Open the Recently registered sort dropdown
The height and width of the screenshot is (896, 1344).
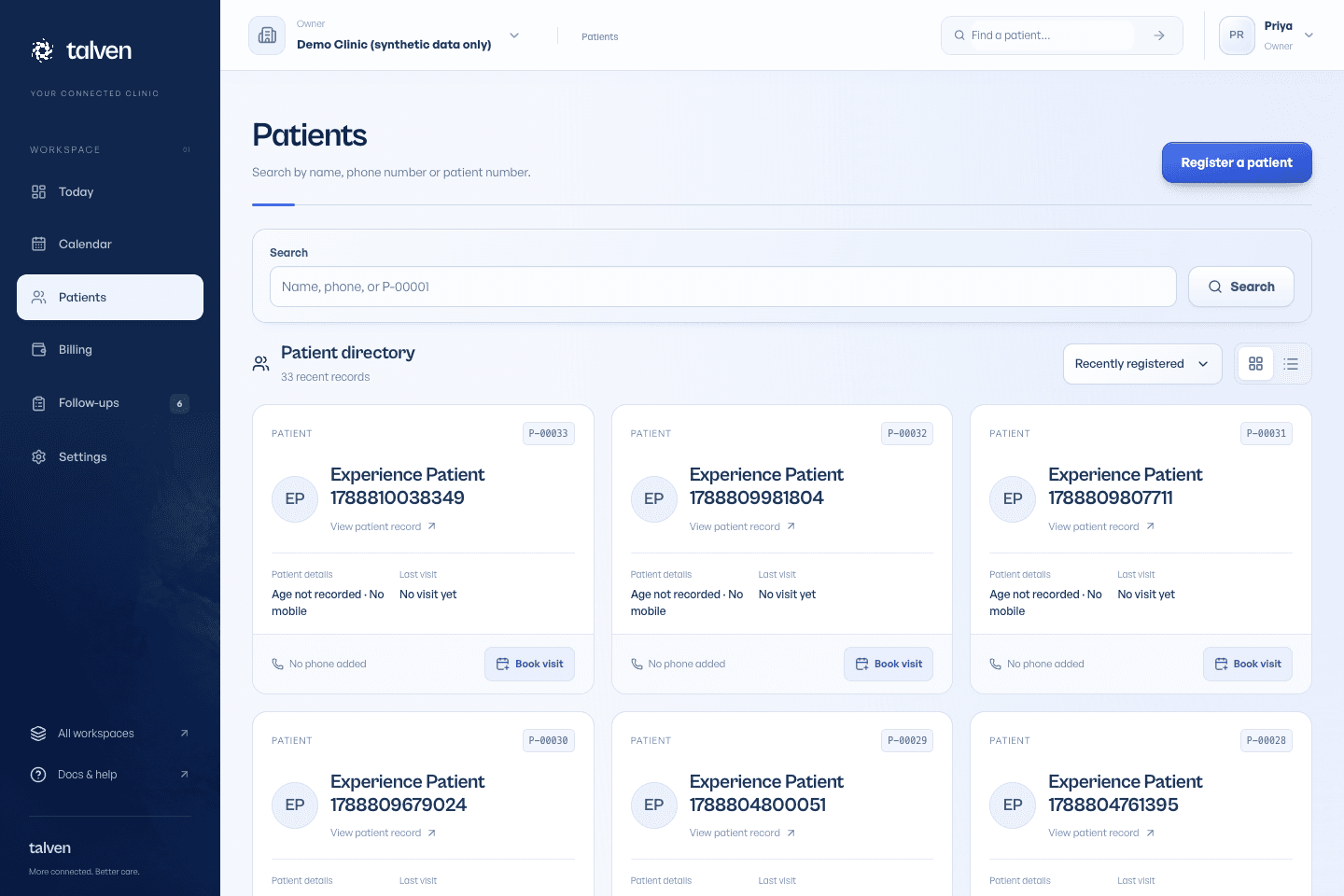click(x=1141, y=364)
